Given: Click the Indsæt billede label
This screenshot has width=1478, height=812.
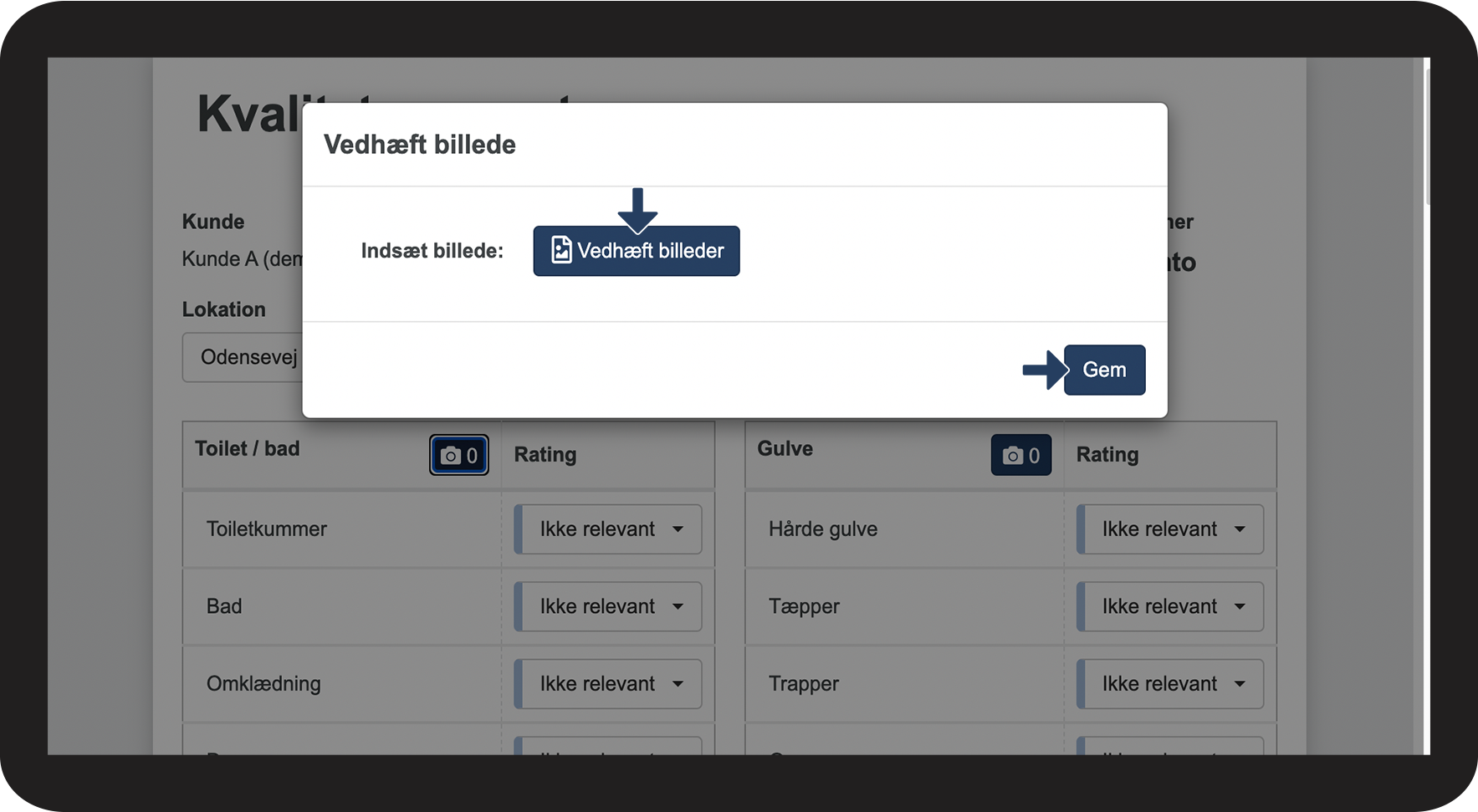Looking at the screenshot, I should [432, 251].
